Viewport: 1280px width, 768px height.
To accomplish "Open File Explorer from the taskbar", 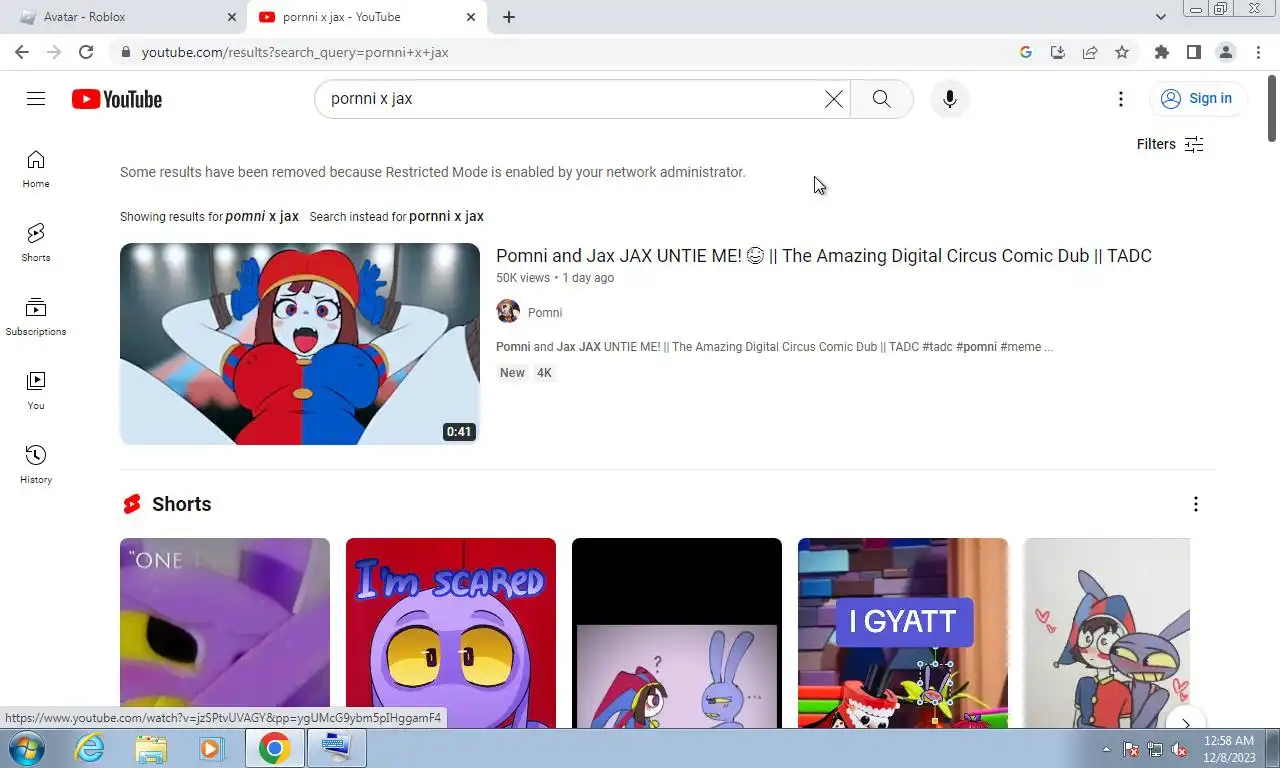I will tap(151, 748).
